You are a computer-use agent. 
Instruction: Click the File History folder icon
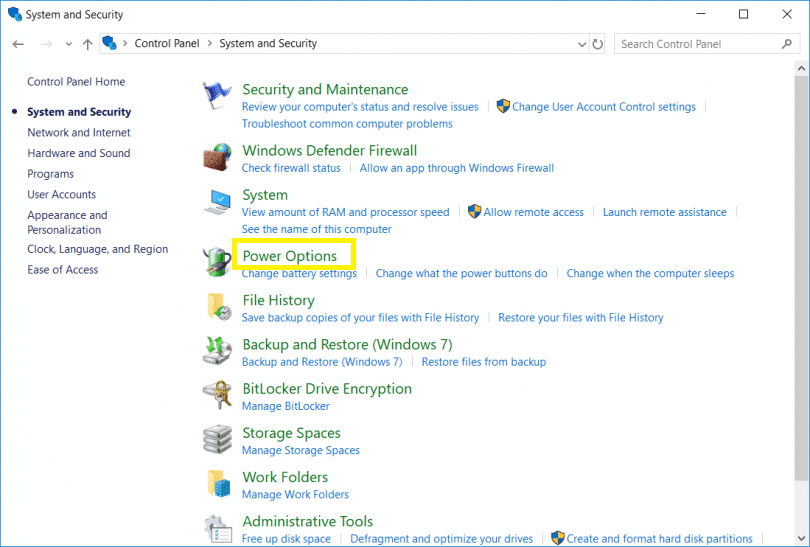click(x=219, y=307)
